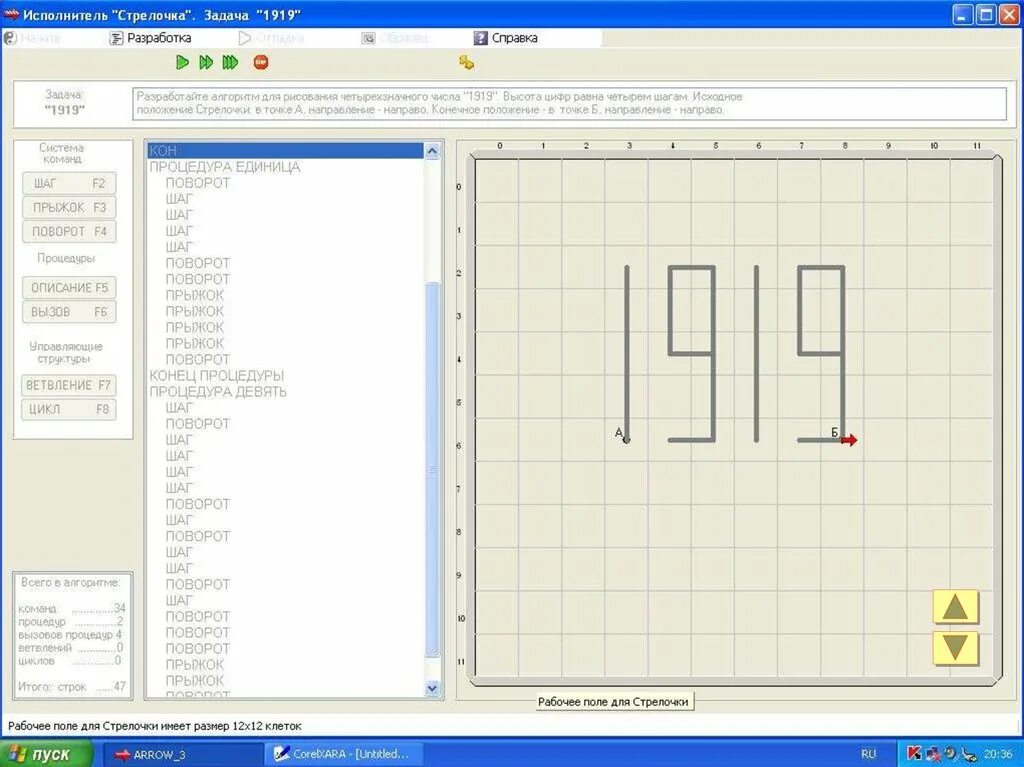Click the вызовов процедур 4 line
The image size is (1024, 767).
[x=71, y=634]
